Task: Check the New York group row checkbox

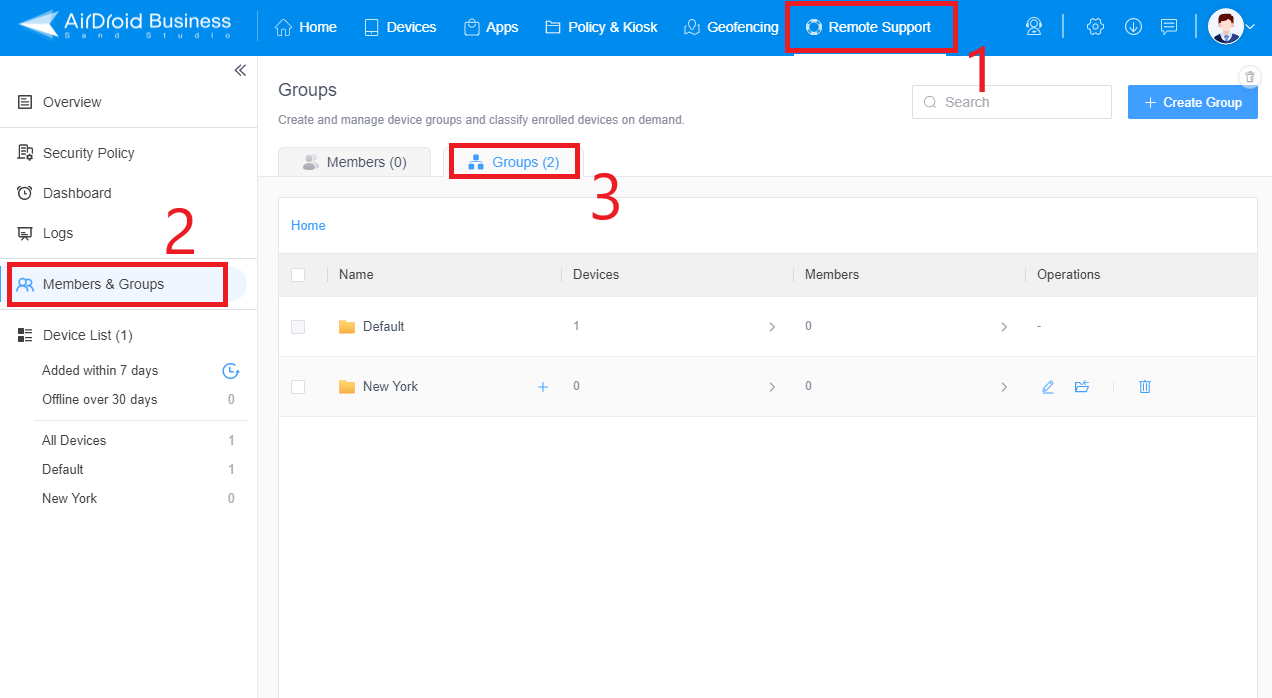Action: coord(298,387)
